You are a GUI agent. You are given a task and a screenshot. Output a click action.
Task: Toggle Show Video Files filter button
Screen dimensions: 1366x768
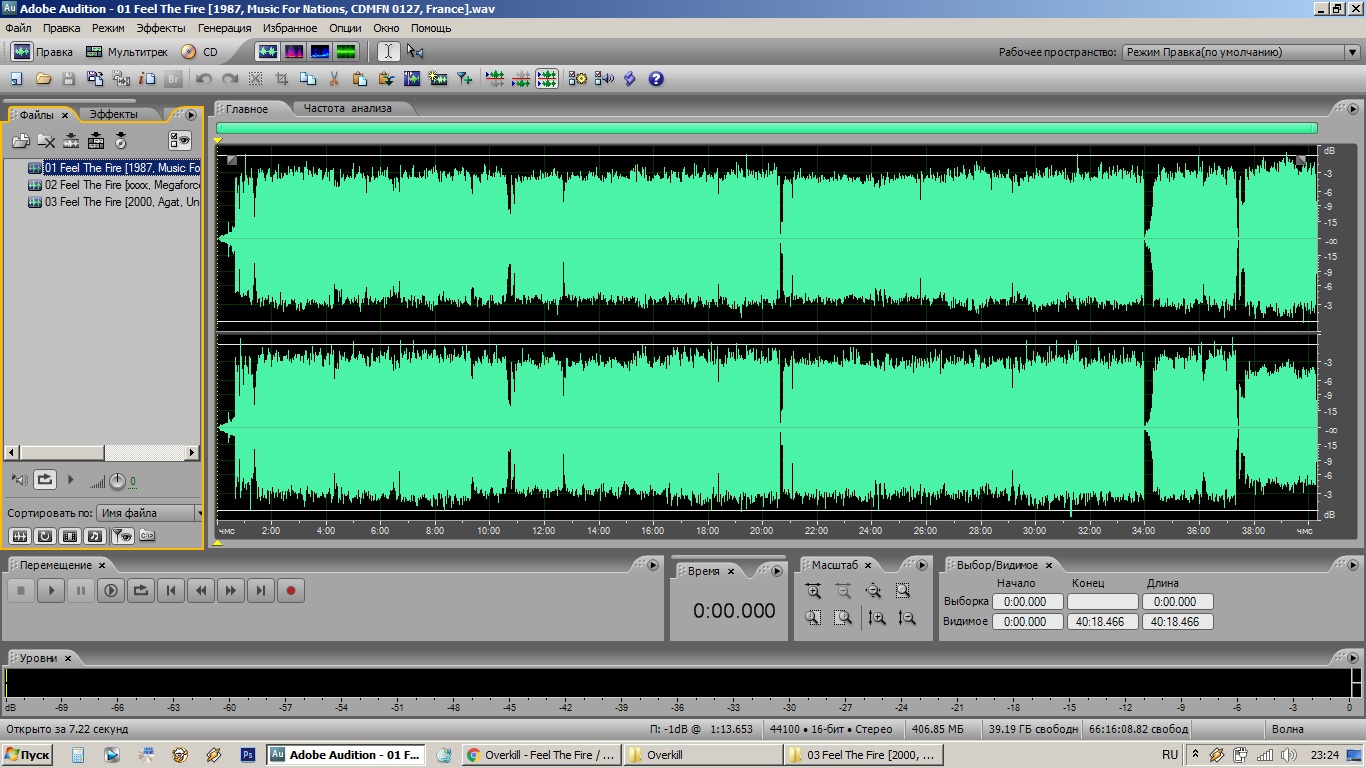[70, 536]
